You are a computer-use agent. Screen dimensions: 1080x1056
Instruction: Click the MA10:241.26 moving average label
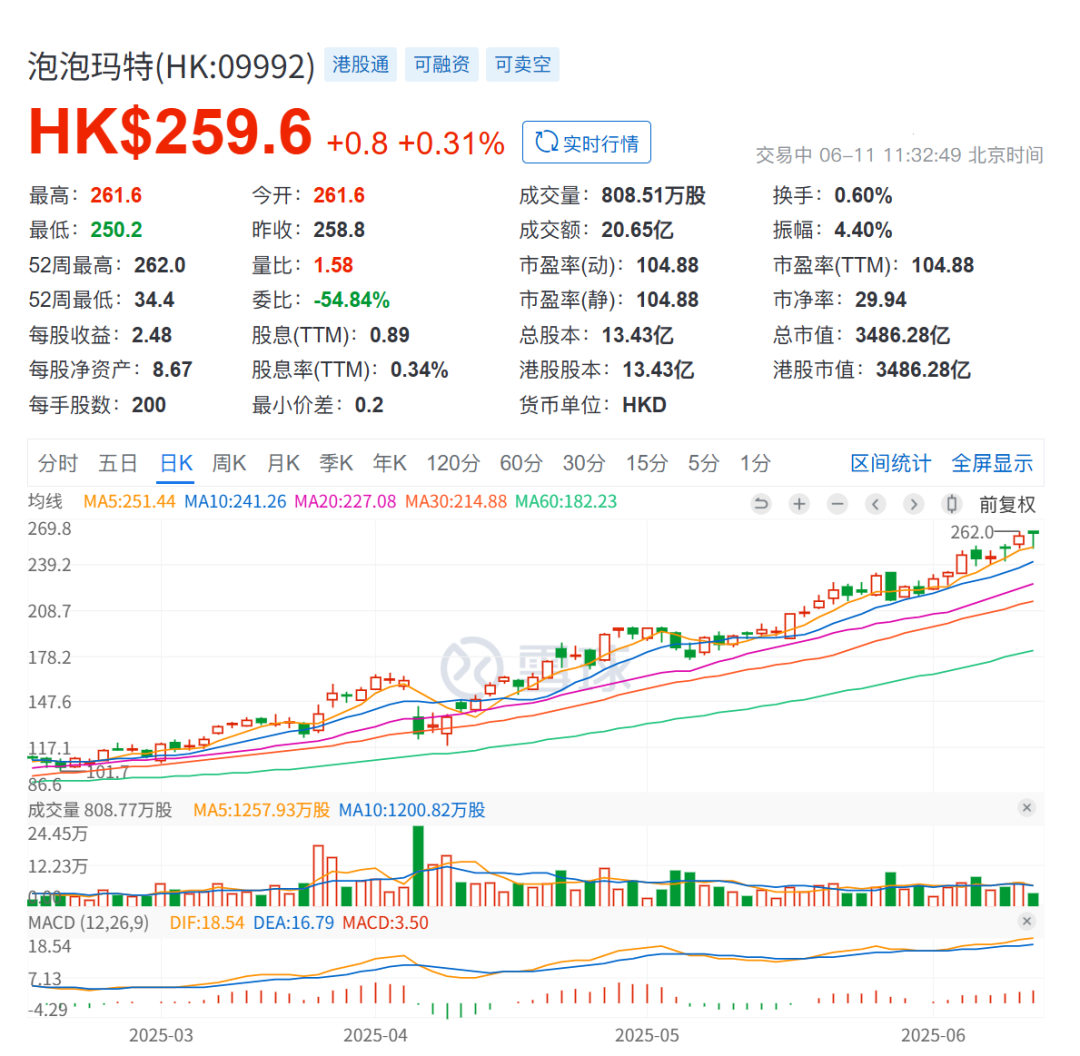[235, 501]
